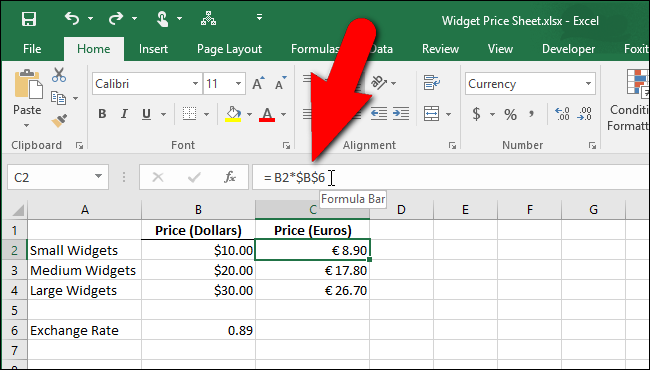Toggle Bold formatting

tap(102, 114)
